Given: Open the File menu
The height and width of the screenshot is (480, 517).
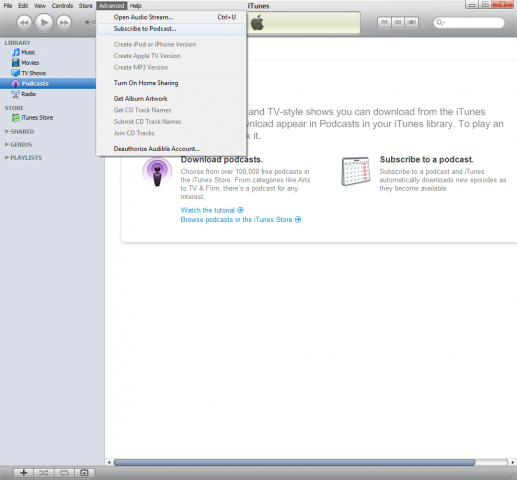Looking at the screenshot, I should point(8,6).
